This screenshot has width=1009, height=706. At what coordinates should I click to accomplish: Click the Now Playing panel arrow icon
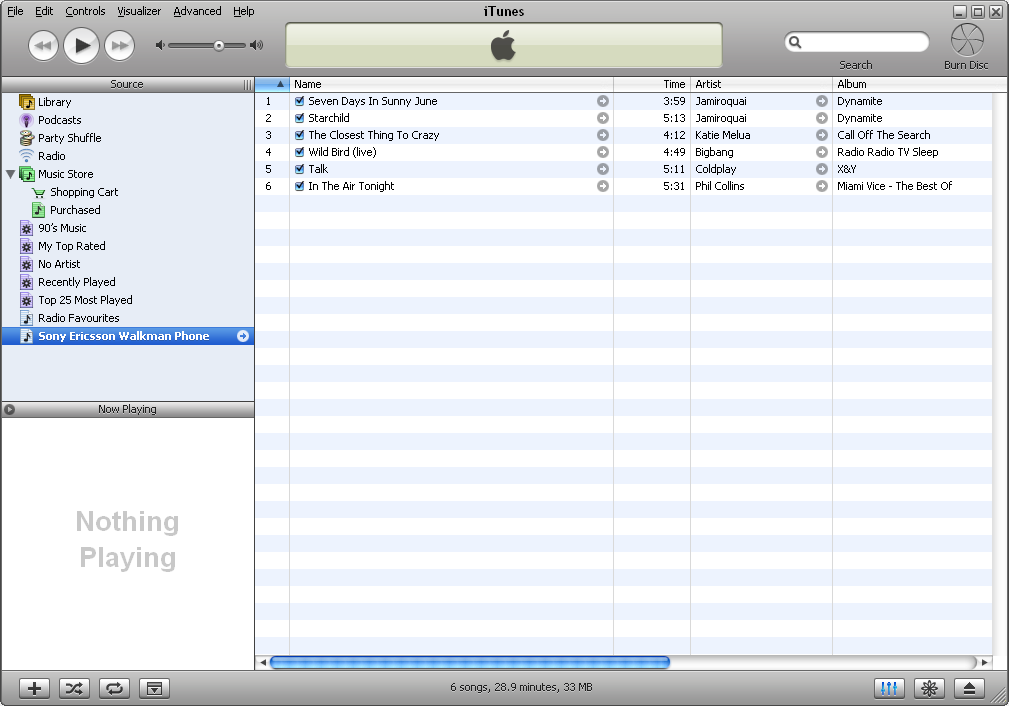tap(10, 409)
